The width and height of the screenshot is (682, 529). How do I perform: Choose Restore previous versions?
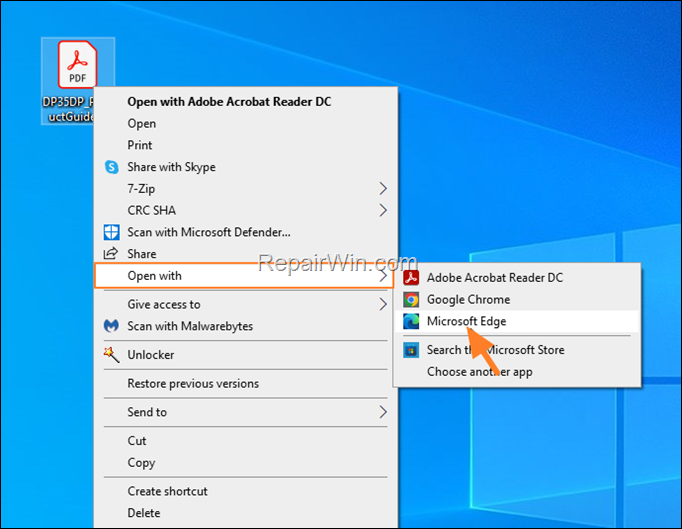(x=246, y=383)
